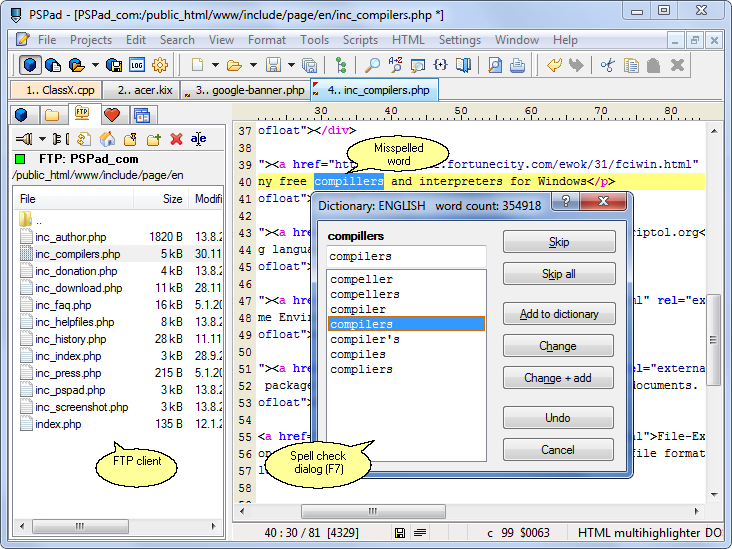Click the Cancel button
Screen dimensions: 732x549
(558, 450)
